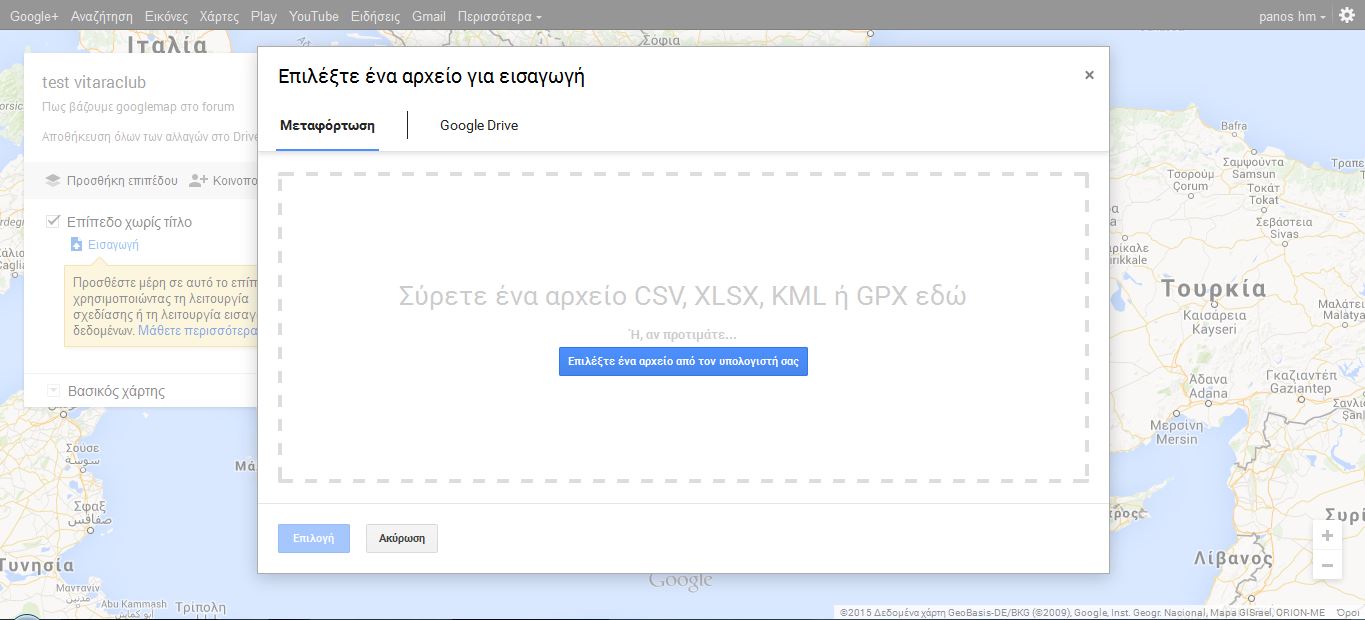Switch to the Google Drive tab
This screenshot has width=1365, height=620.
point(479,126)
